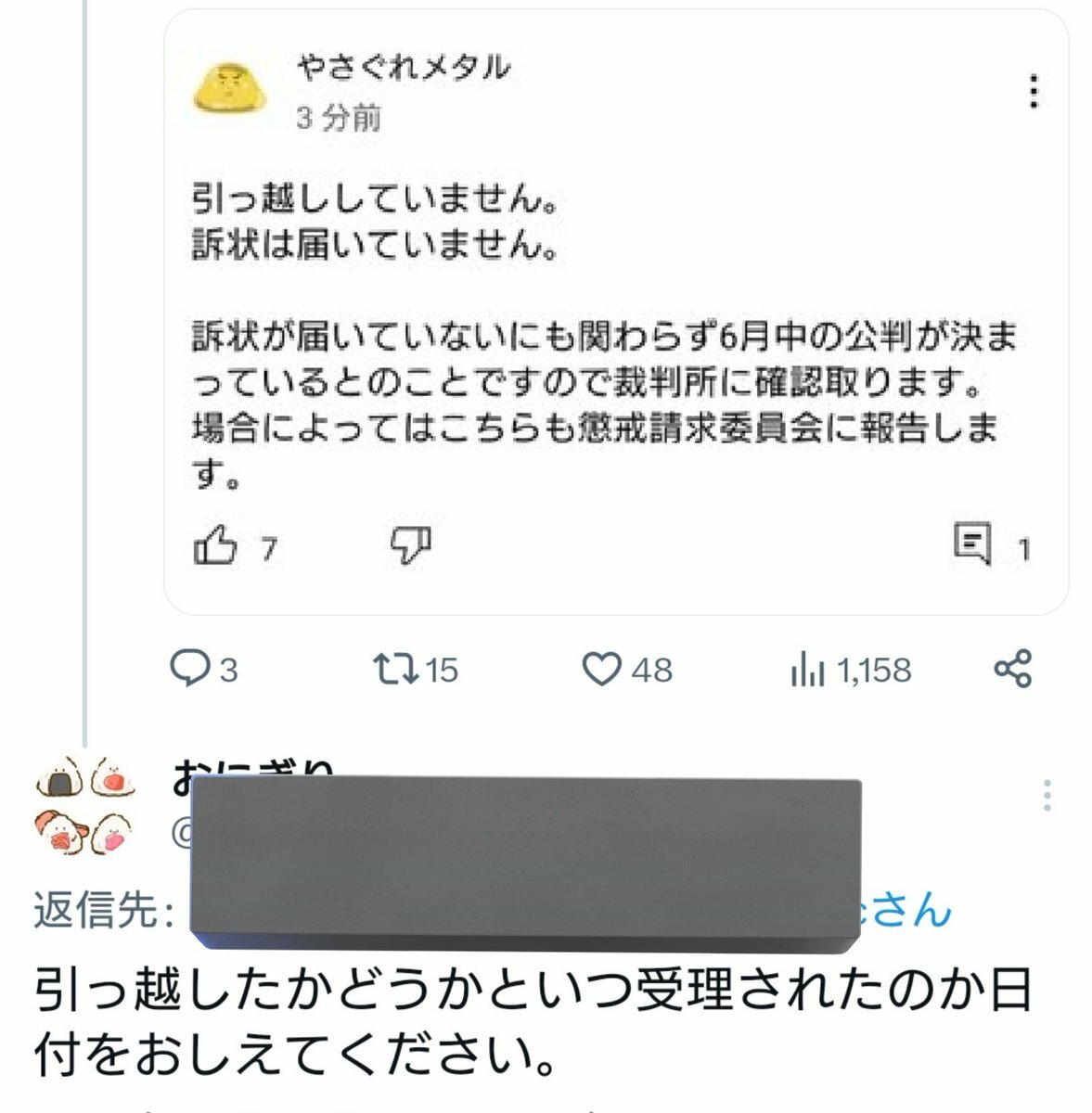Click the thumbs-up like icon
The image size is (1092, 1113).
(215, 545)
